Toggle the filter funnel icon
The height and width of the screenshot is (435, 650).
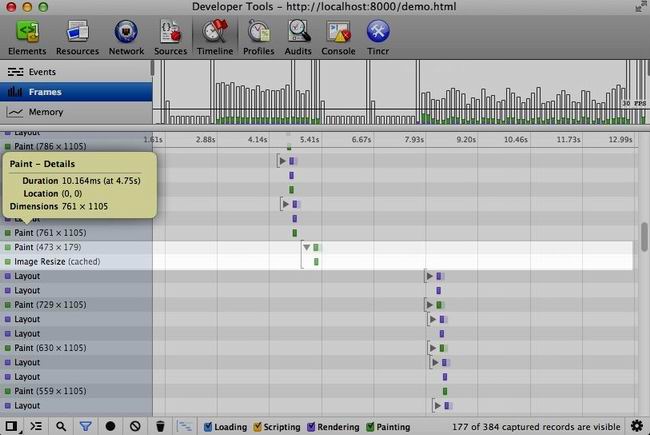[85, 426]
